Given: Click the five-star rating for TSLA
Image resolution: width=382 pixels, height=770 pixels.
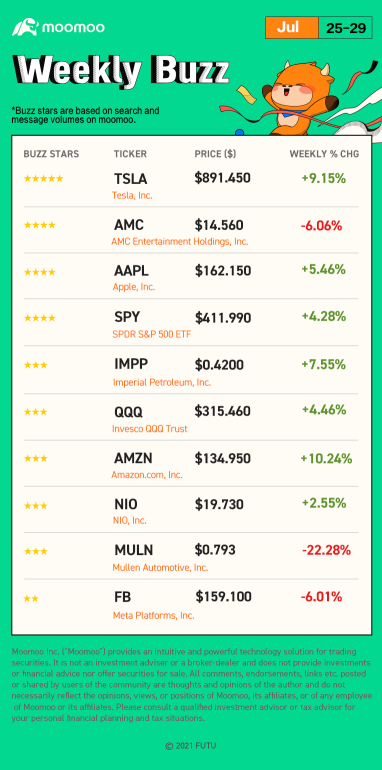Looking at the screenshot, I should pos(44,179).
